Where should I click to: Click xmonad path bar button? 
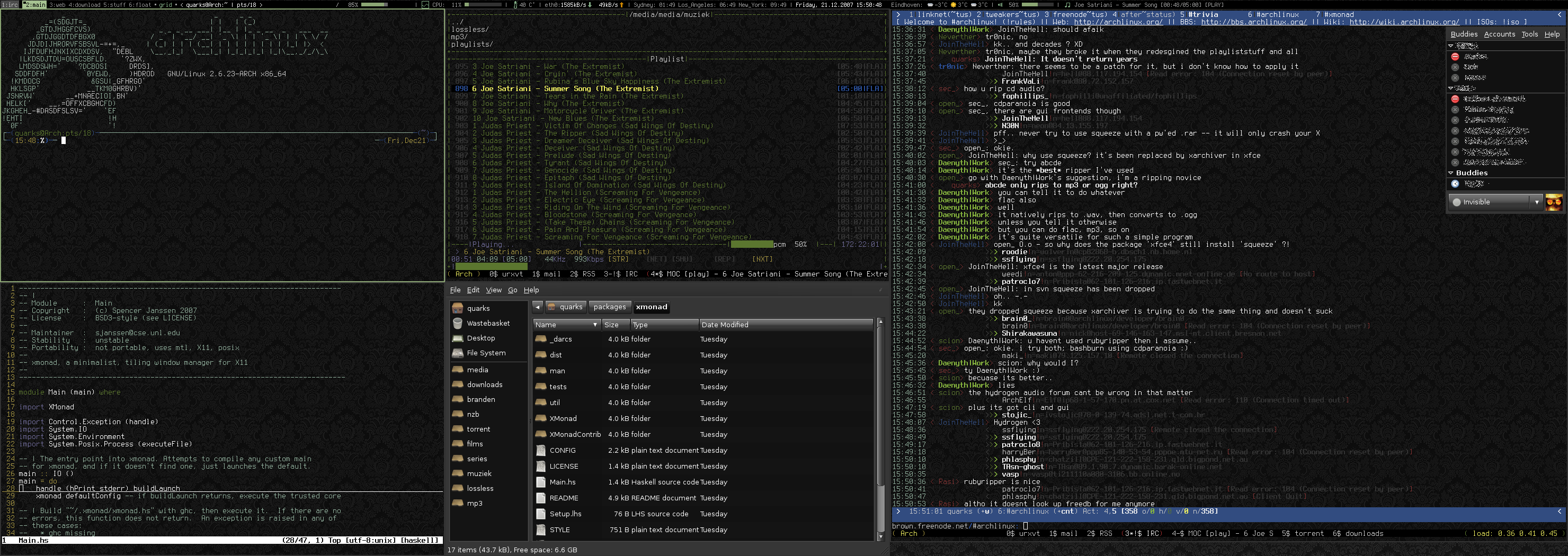pos(652,307)
